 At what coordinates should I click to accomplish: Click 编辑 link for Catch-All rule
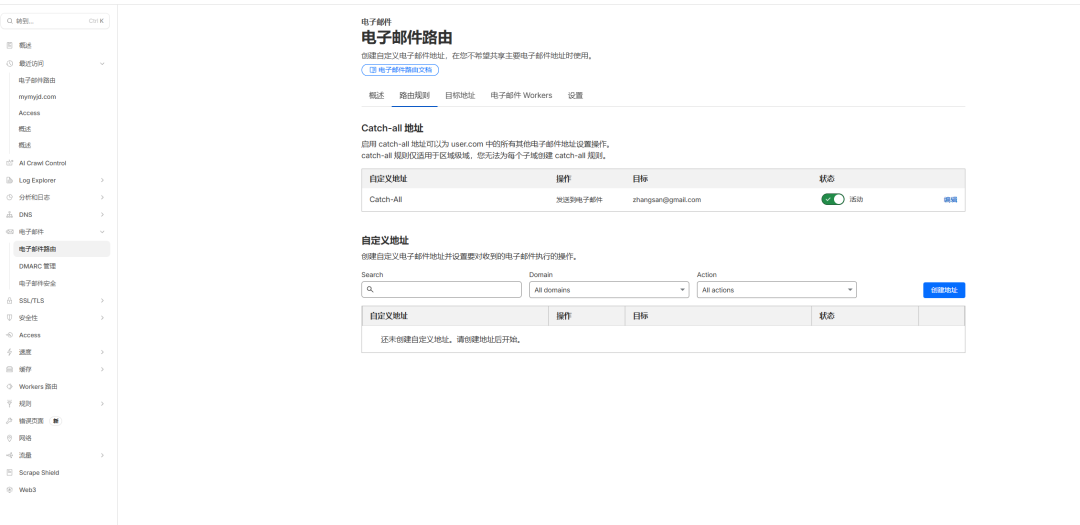point(950,200)
